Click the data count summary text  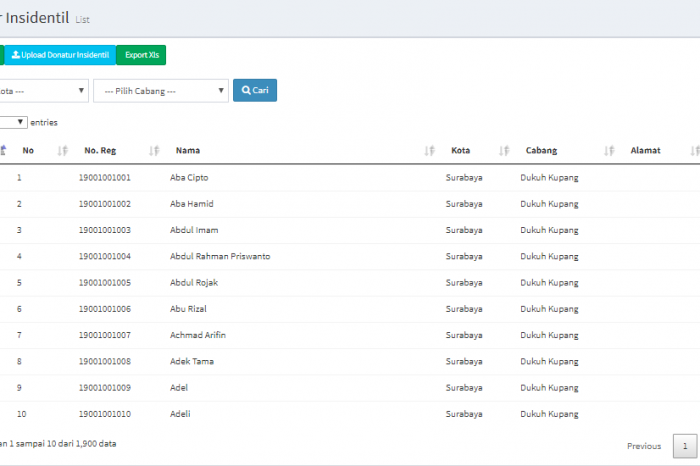point(58,444)
